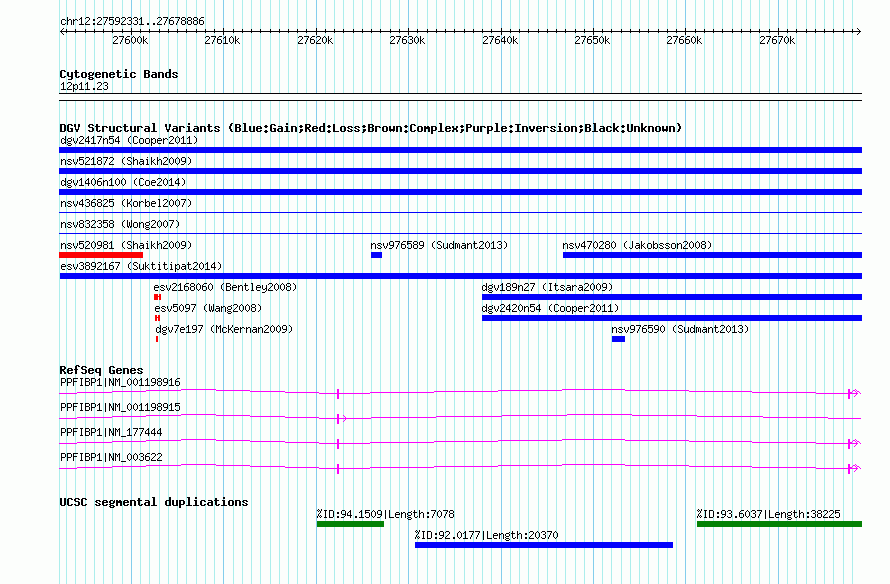Image resolution: width=890 pixels, height=584 pixels.
Task: Click the dgv2417n54 (Cooper2011) variant label
Action: pos(129,140)
